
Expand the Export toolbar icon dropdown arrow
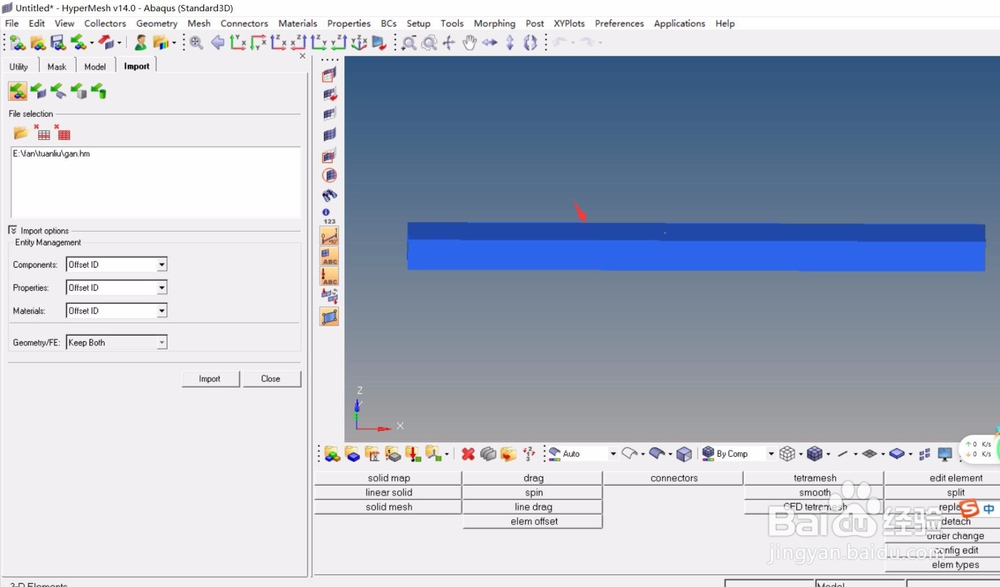(x=119, y=43)
